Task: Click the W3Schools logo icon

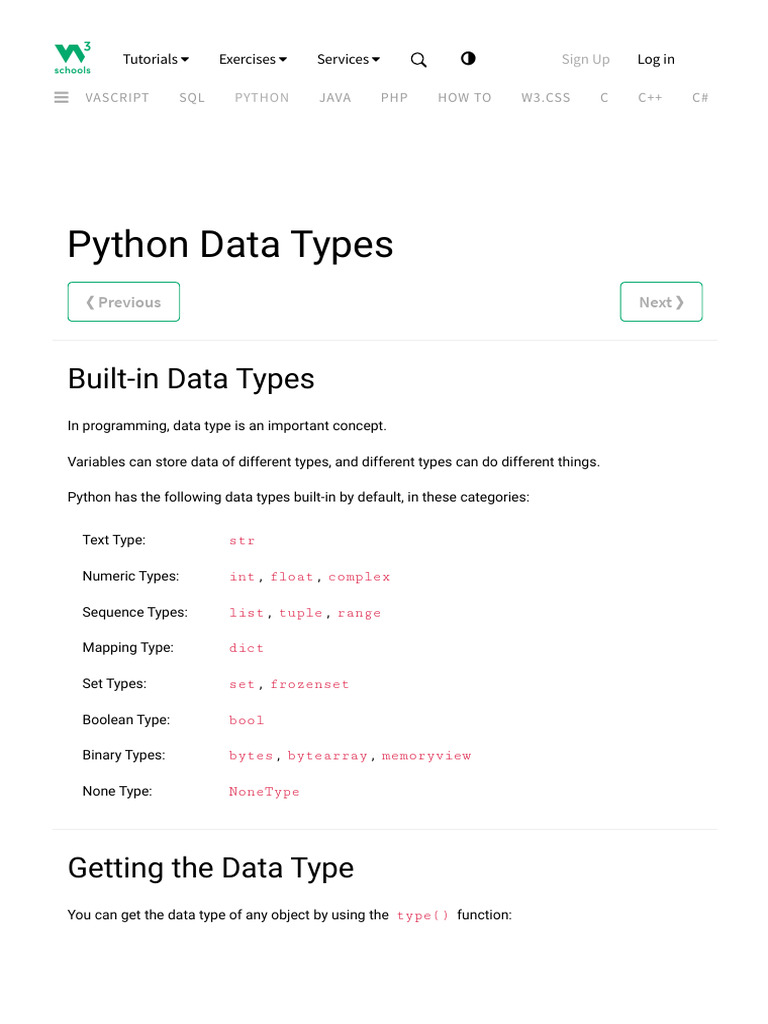Action: (72, 58)
